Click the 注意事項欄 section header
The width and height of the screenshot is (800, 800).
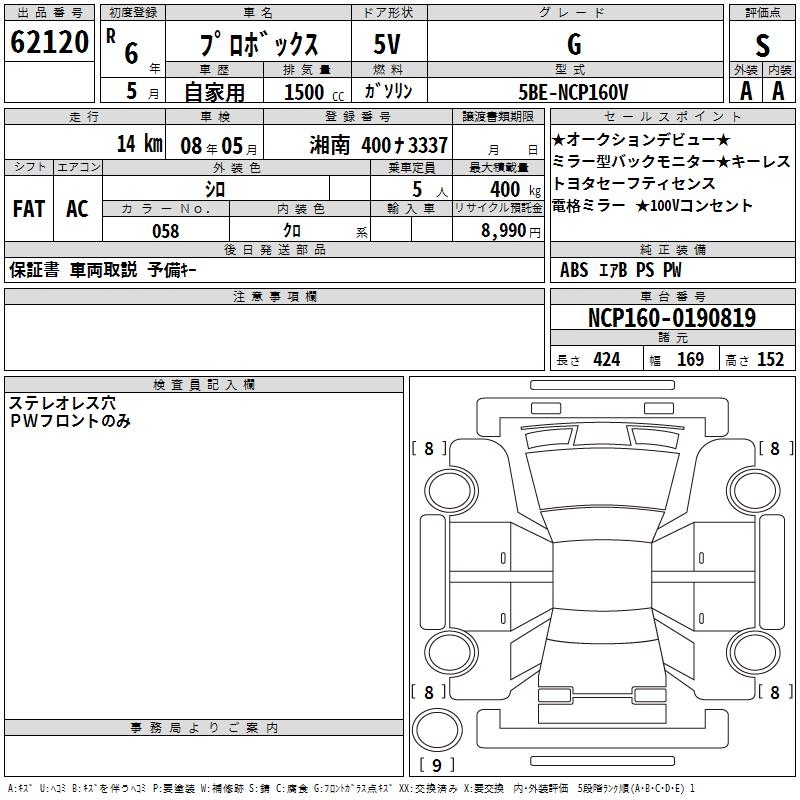tap(275, 297)
